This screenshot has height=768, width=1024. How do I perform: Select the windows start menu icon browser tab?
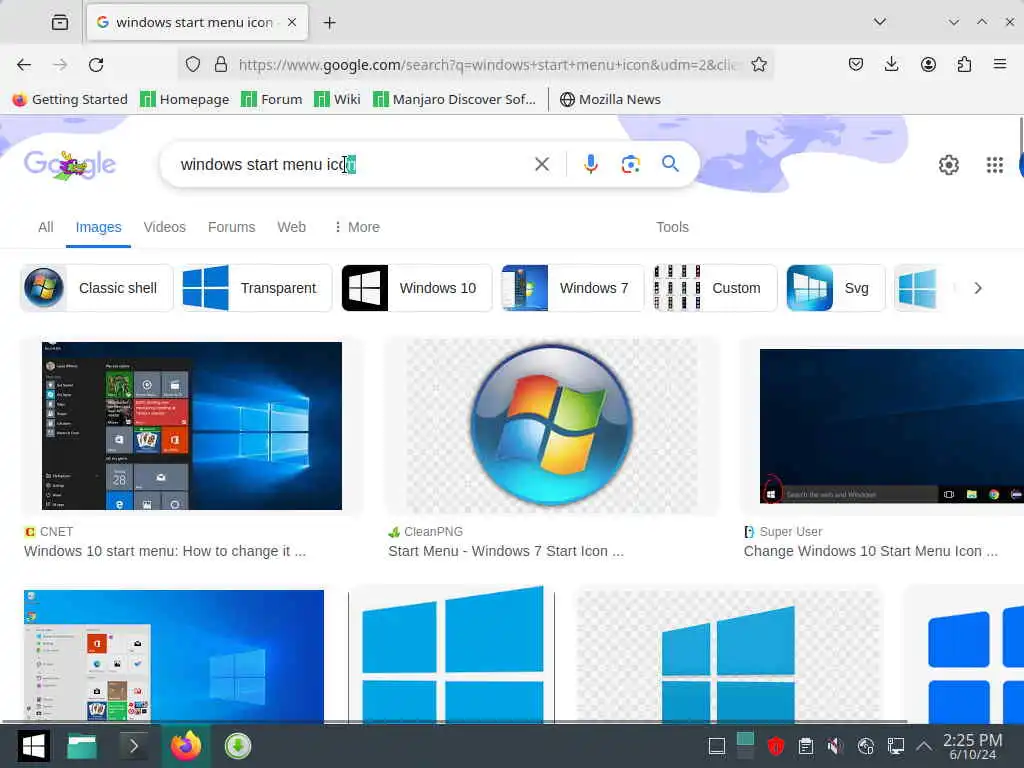pos(197,22)
